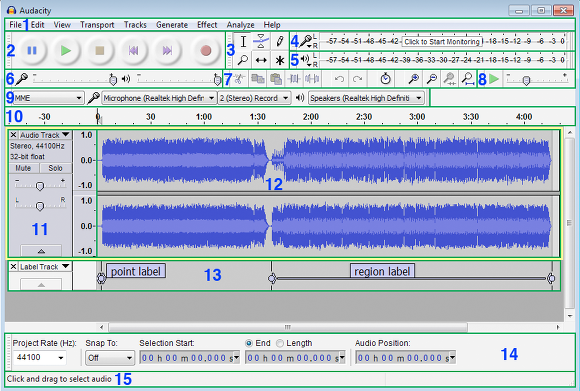Image resolution: width=580 pixels, height=391 pixels.
Task: Click the Audio Track pan slider
Action: pos(40,206)
